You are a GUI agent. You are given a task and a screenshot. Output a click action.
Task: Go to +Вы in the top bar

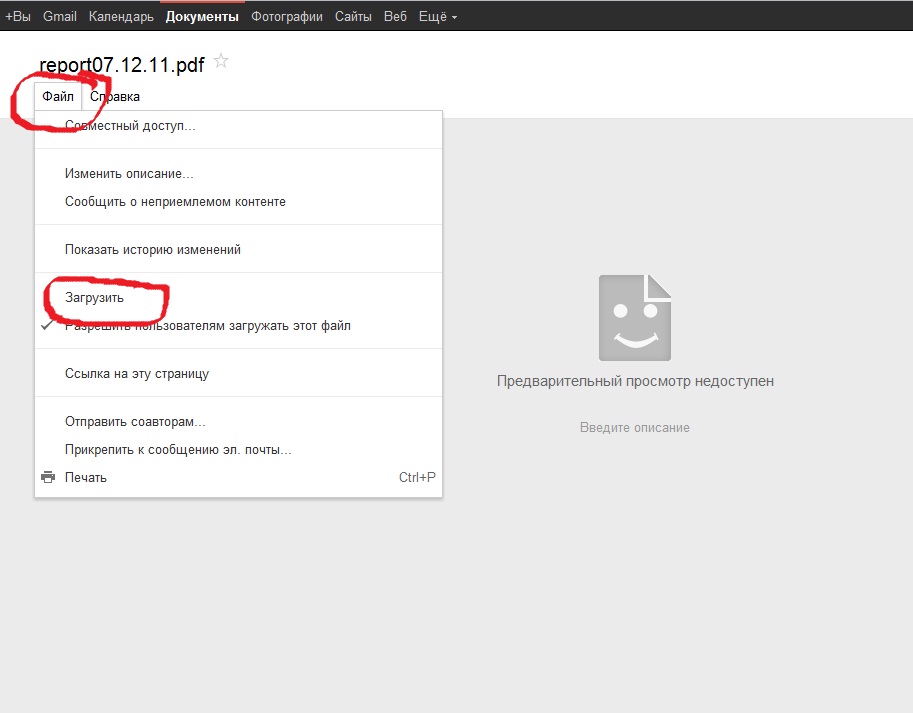point(17,17)
